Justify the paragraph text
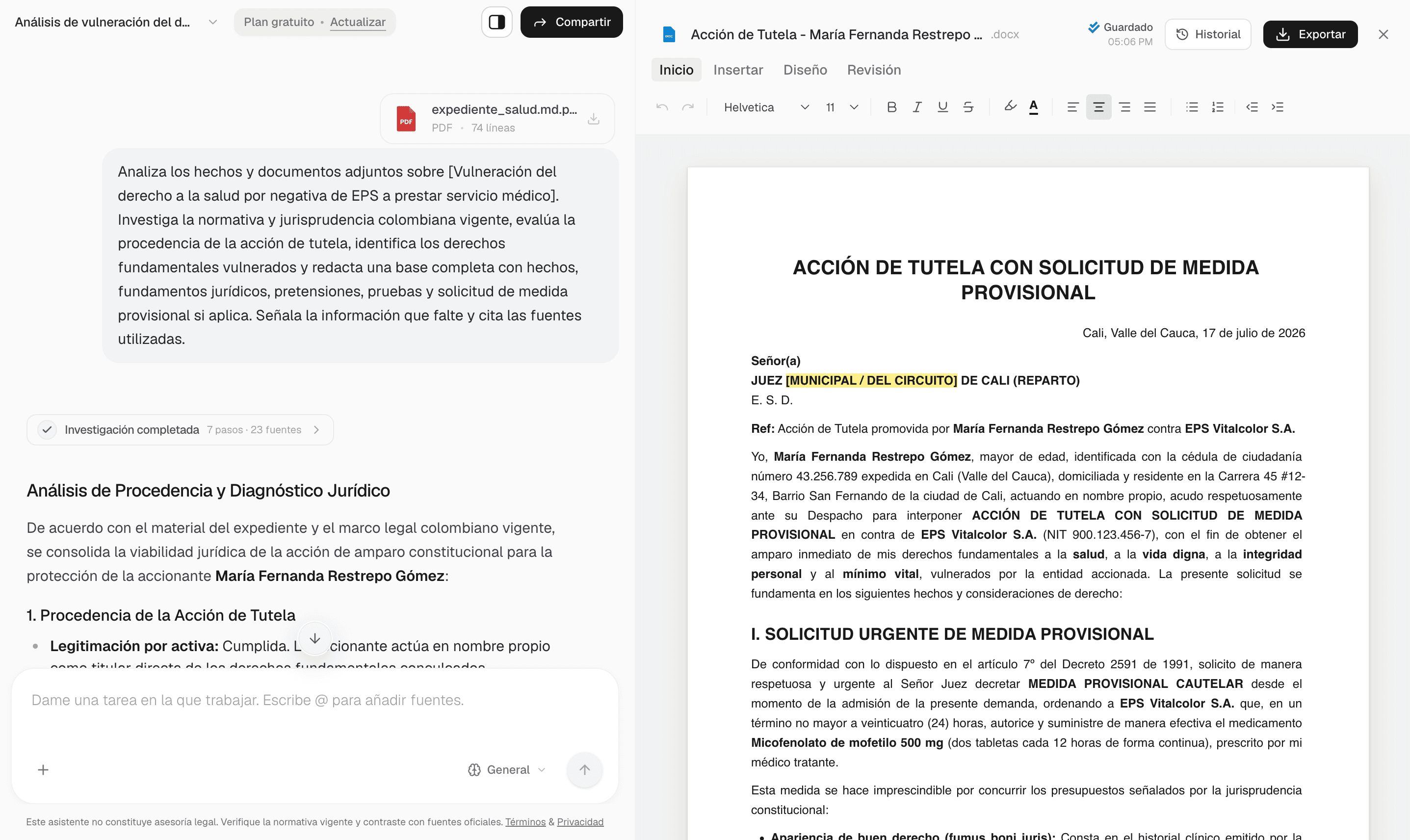This screenshot has height=840, width=1410. [1149, 107]
